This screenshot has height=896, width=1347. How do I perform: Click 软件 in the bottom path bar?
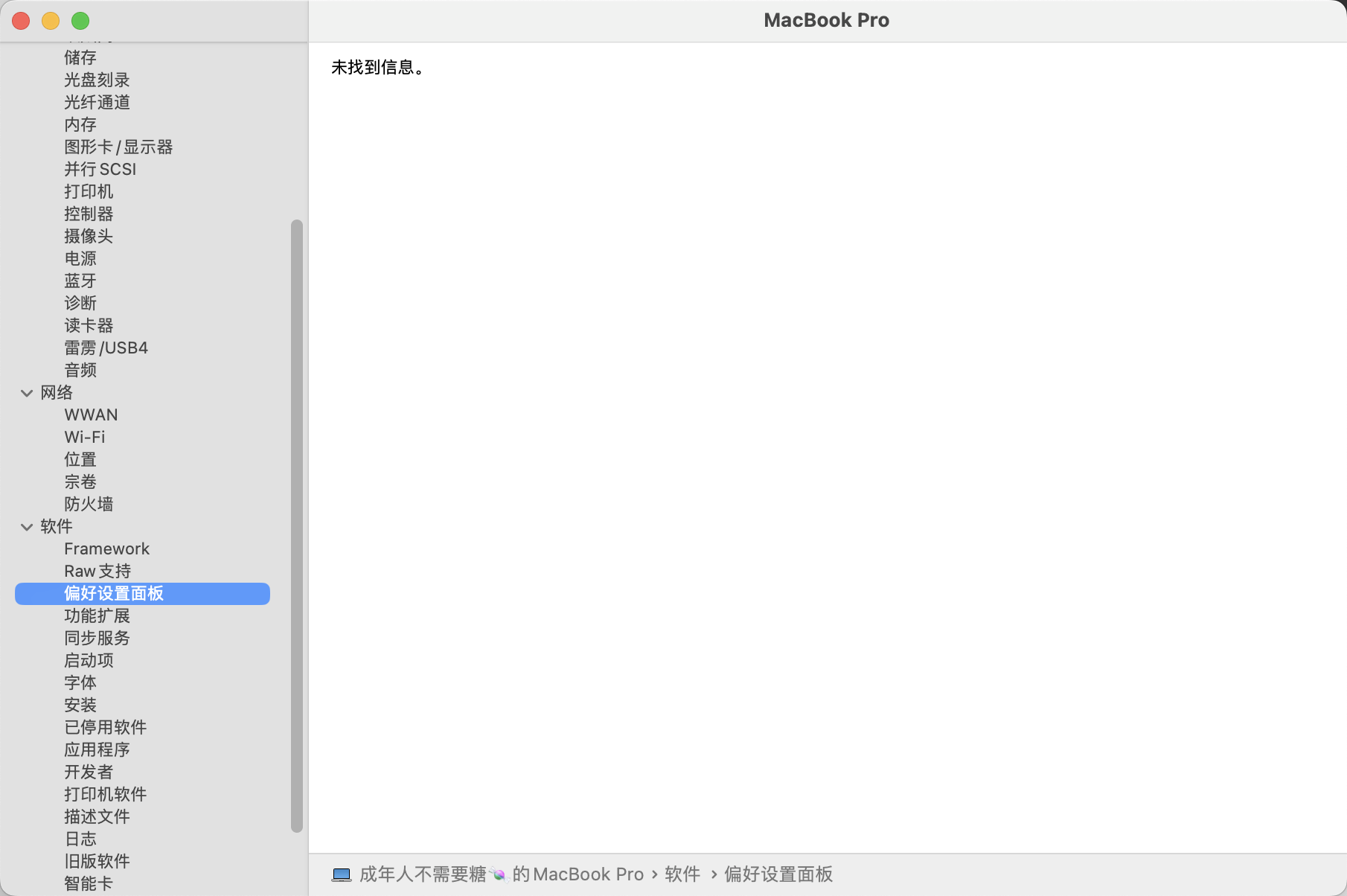(x=682, y=874)
